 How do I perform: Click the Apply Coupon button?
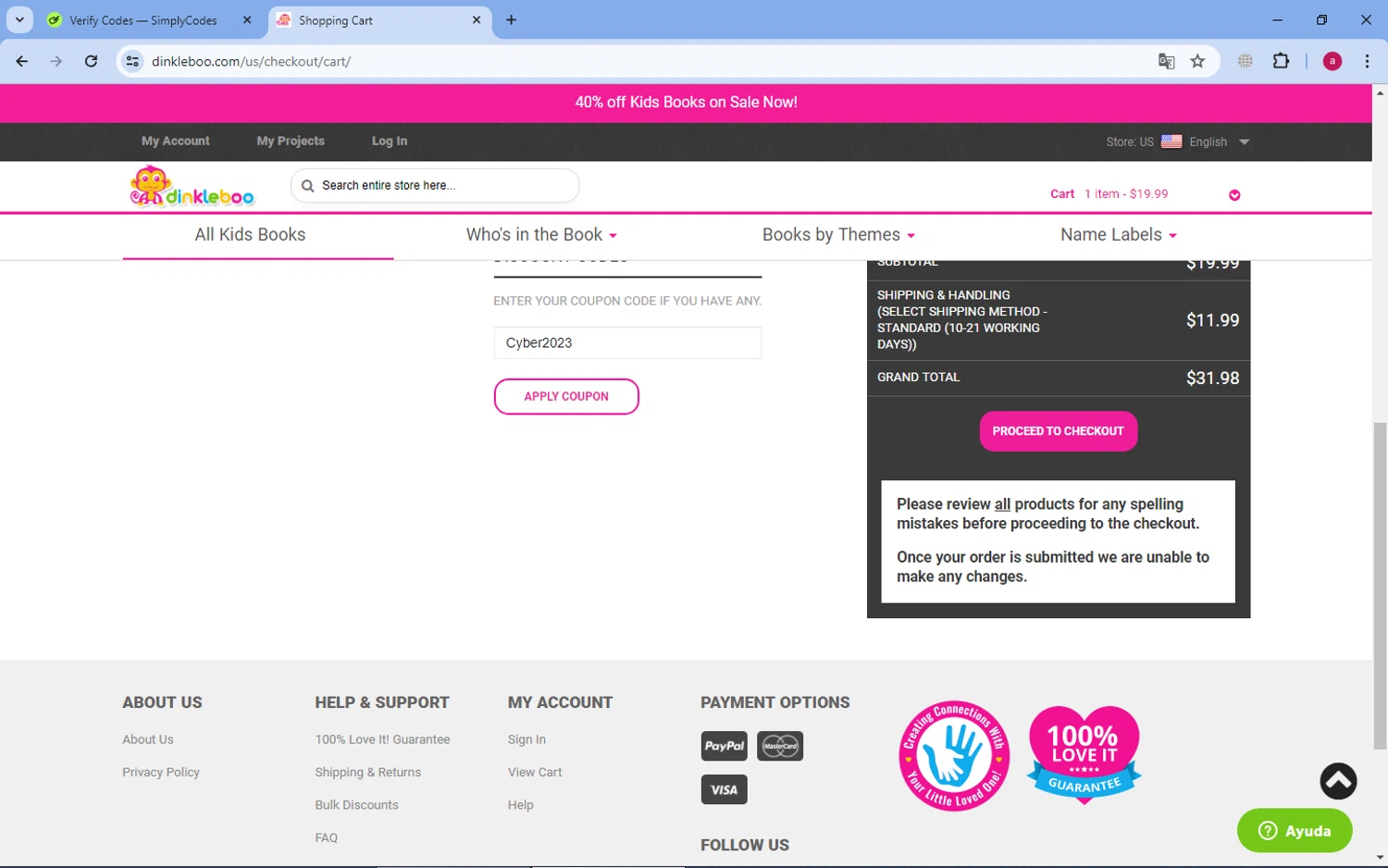566,396
